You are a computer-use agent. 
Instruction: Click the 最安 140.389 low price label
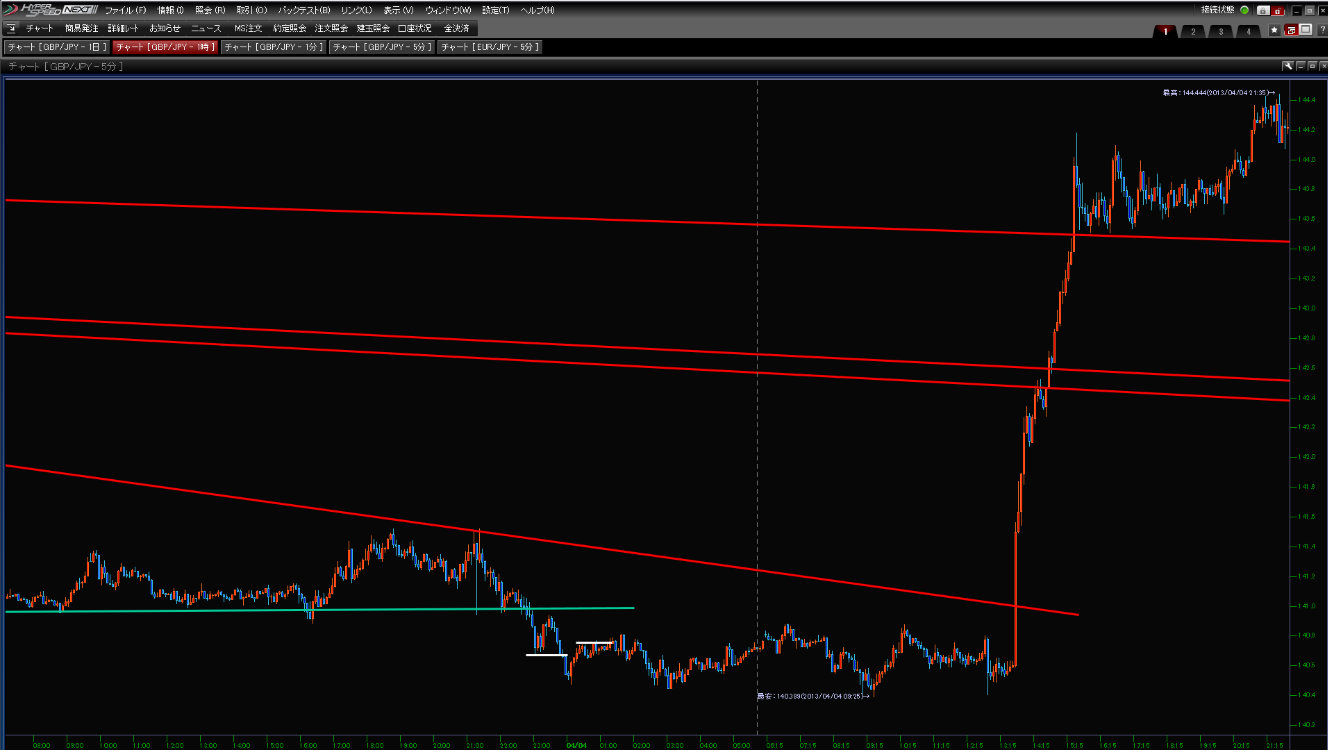click(813, 695)
